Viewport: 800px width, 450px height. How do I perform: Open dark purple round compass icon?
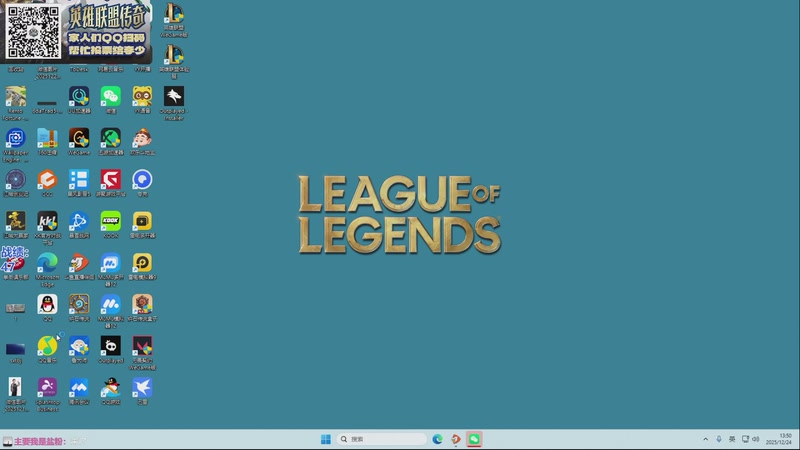coord(16,180)
